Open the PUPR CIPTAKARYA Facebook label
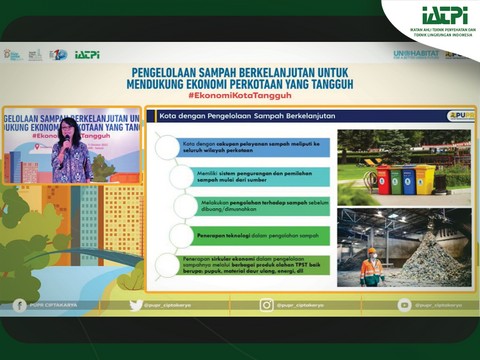This screenshot has width=480, height=360. tap(53, 305)
